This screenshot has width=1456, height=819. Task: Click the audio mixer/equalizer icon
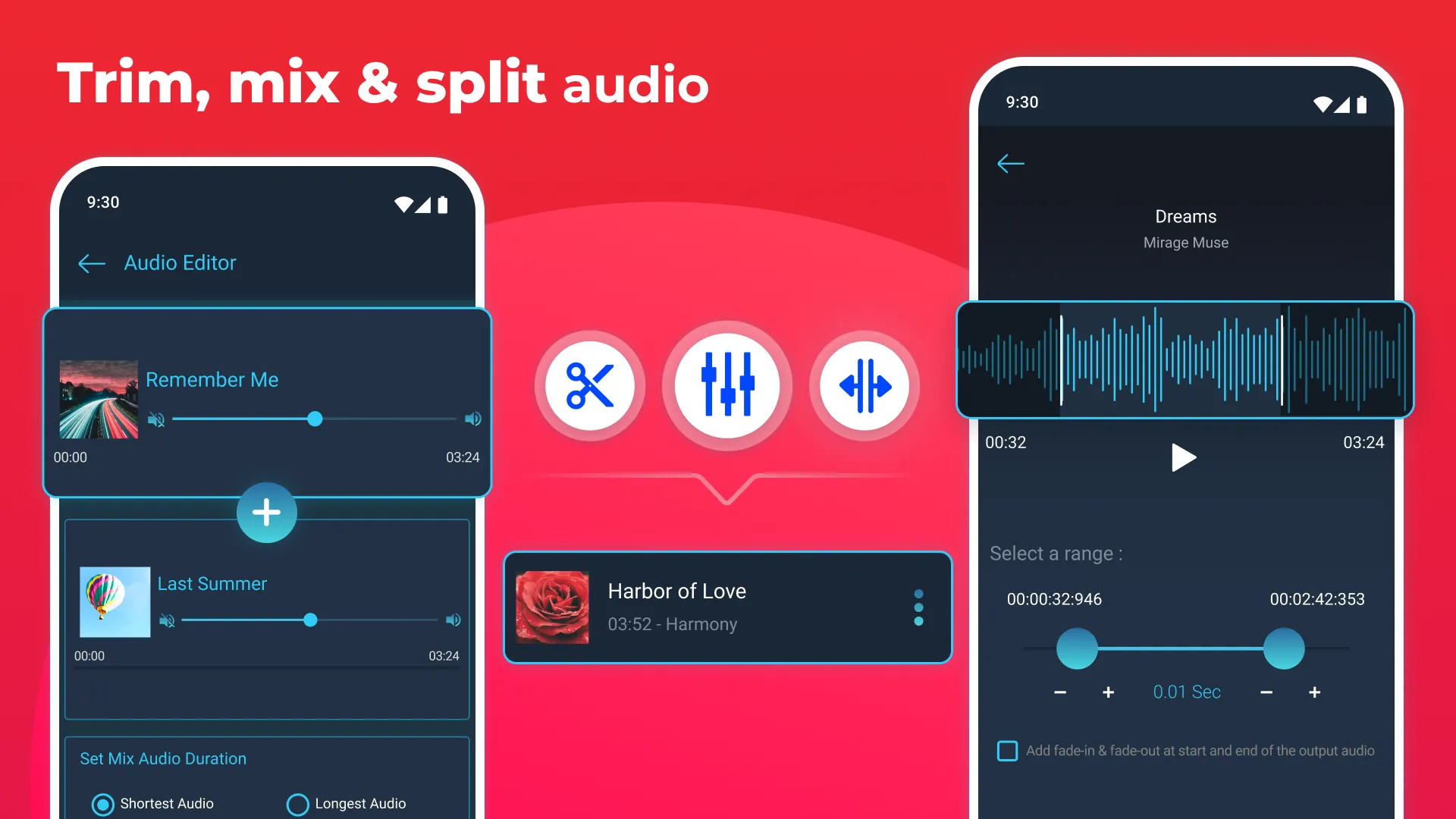point(728,386)
